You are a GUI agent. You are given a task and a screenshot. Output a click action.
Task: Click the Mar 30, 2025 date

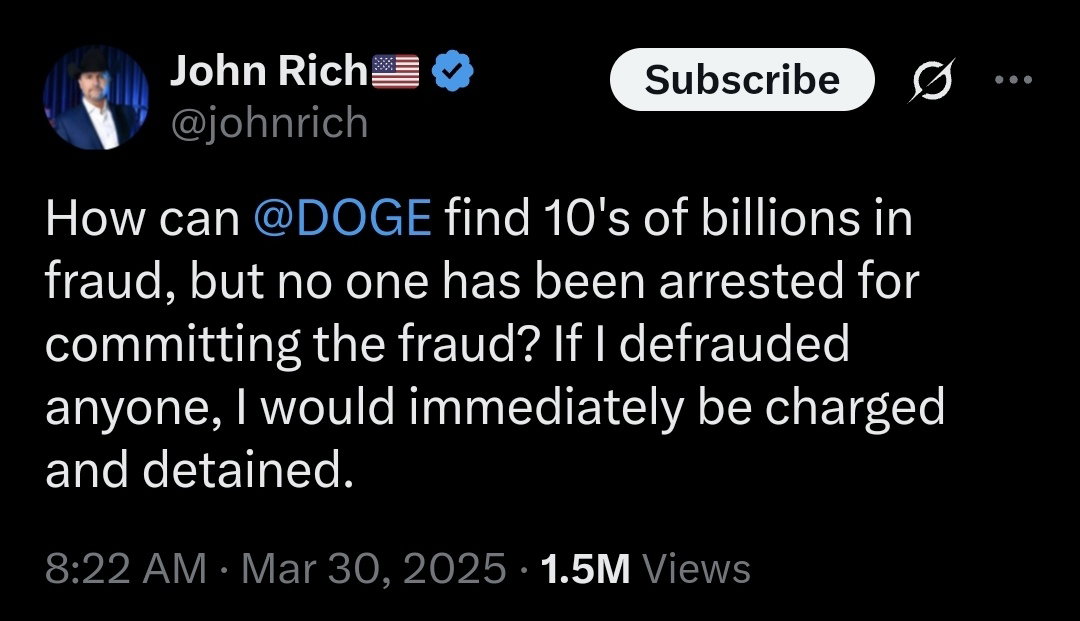click(374, 569)
